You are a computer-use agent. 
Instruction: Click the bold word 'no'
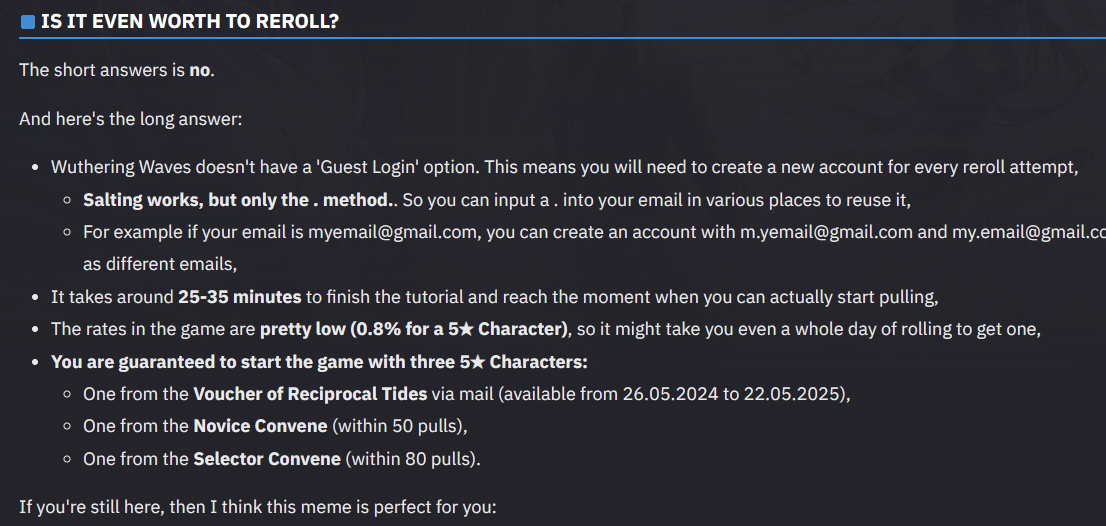(x=200, y=70)
